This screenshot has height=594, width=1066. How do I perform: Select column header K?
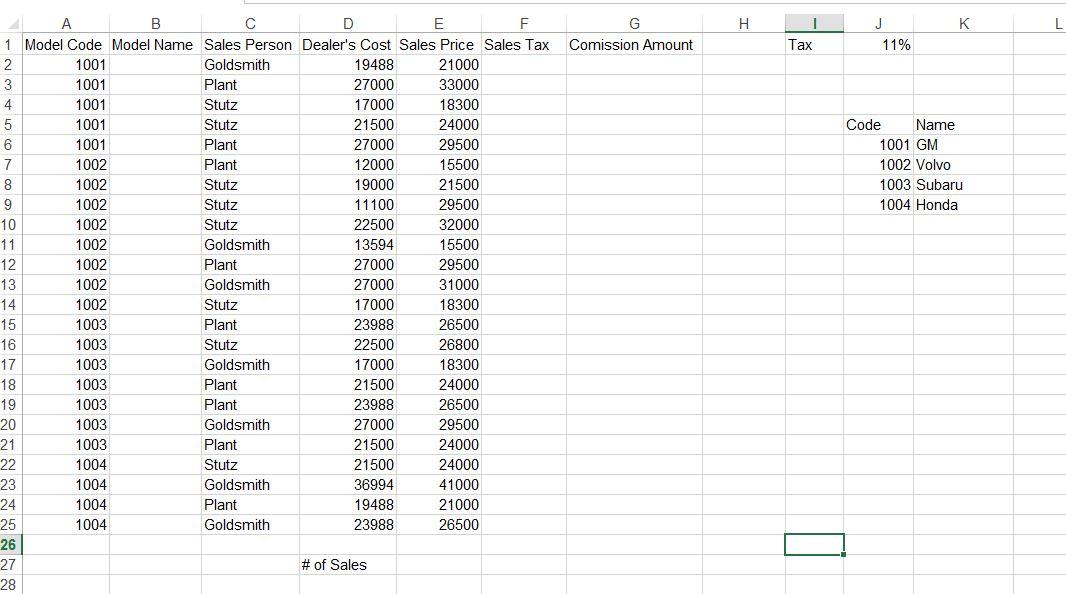click(962, 24)
